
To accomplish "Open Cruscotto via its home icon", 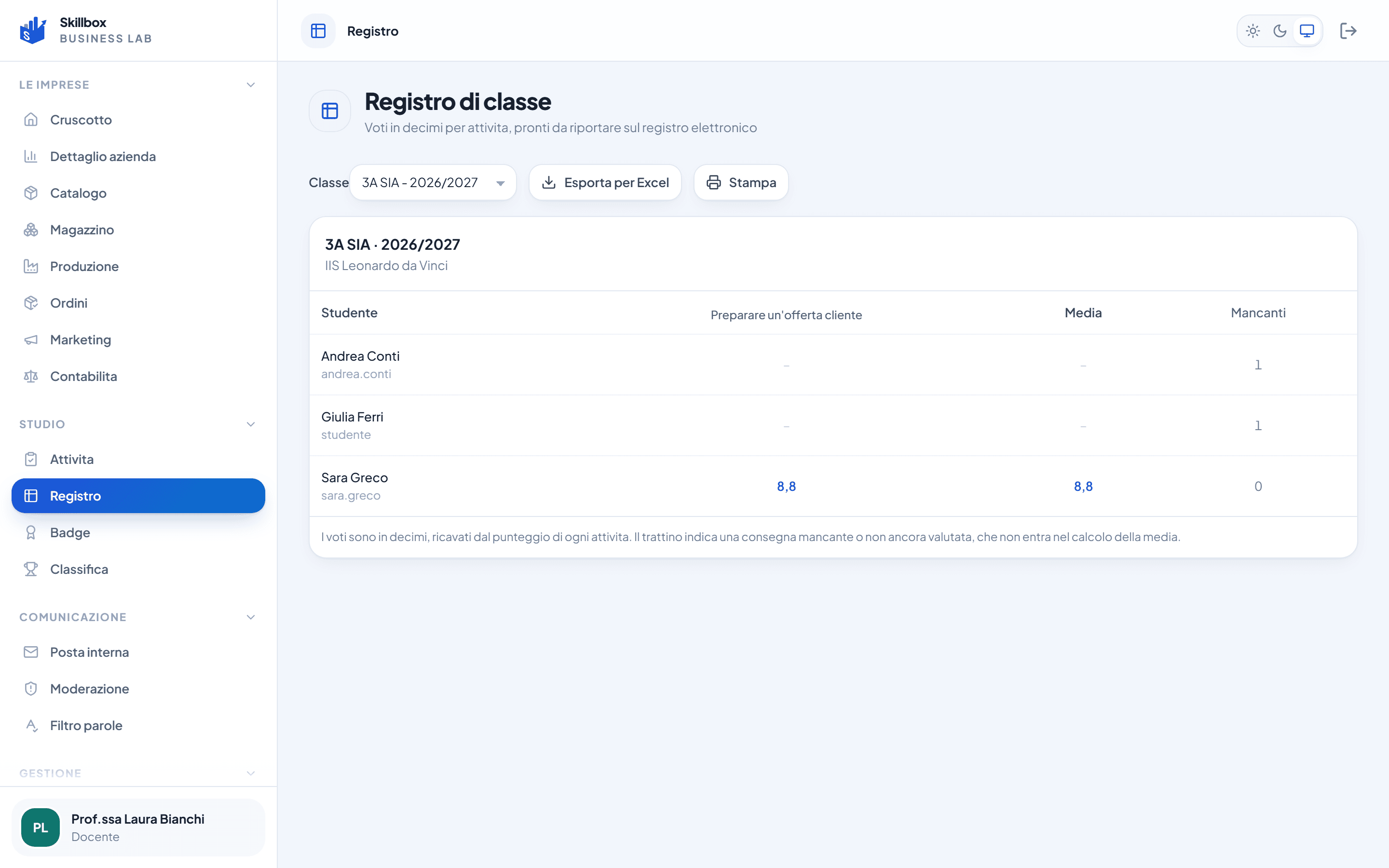I will (x=31, y=120).
